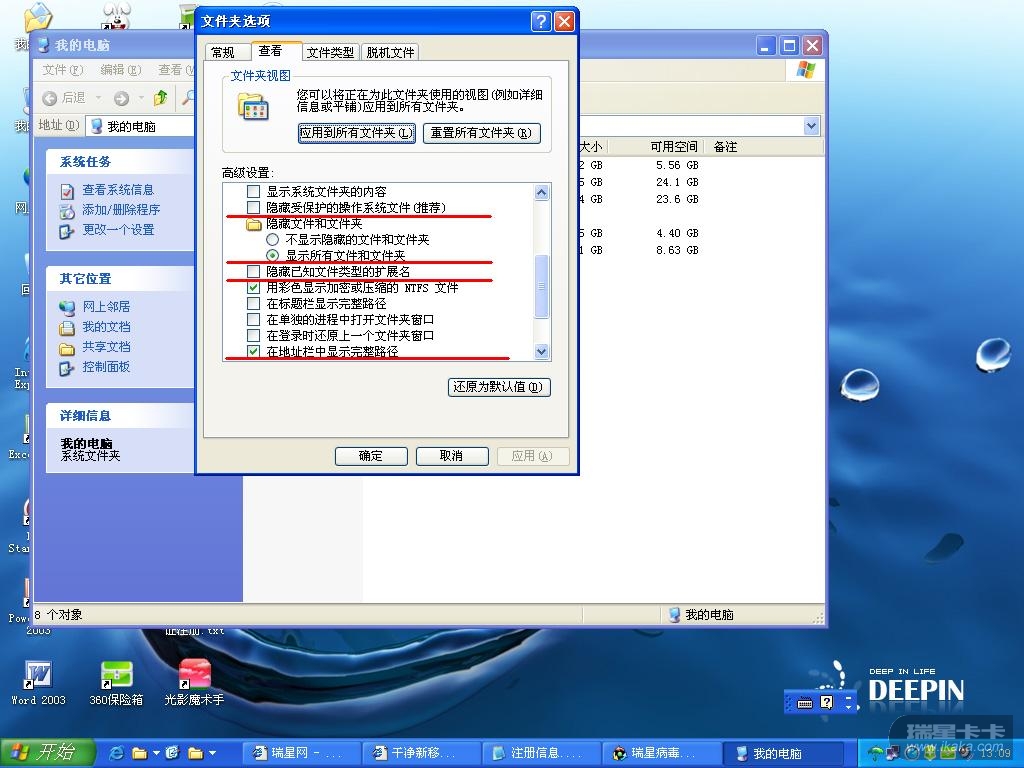1024x768 pixels.
Task: Open 瑞星病毒 taskbar window button
Action: click(660, 754)
